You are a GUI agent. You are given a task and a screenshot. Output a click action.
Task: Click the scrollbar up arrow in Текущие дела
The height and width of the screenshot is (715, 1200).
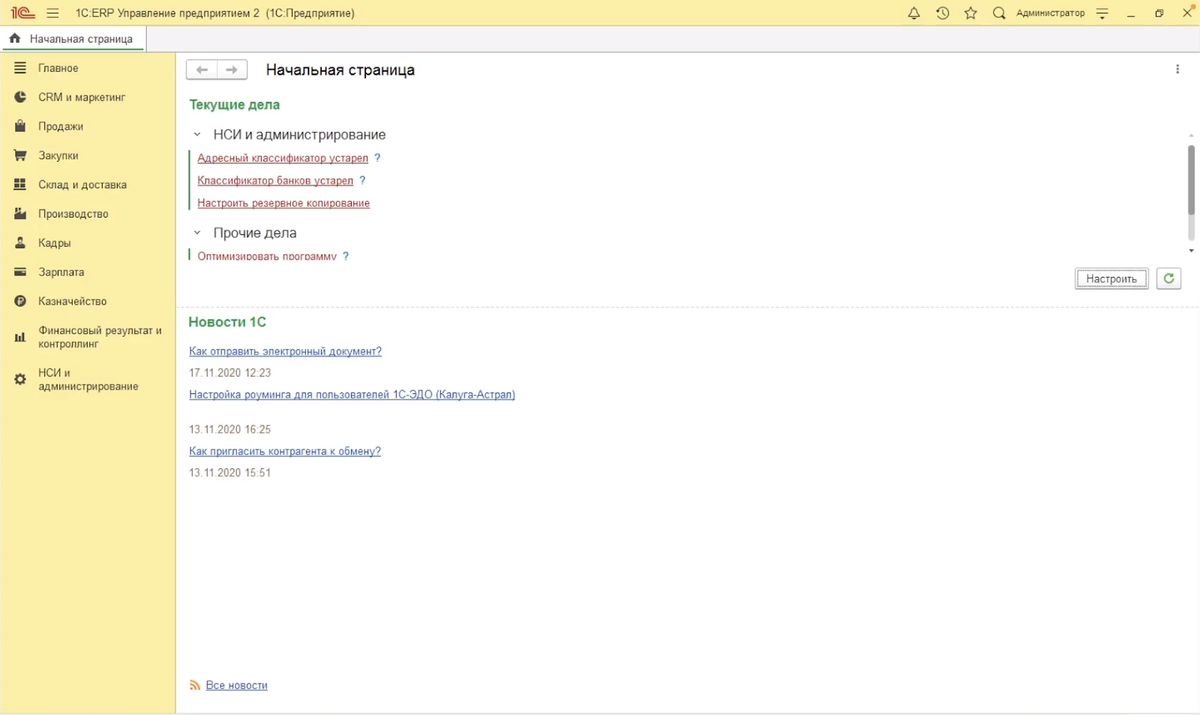pos(1191,135)
